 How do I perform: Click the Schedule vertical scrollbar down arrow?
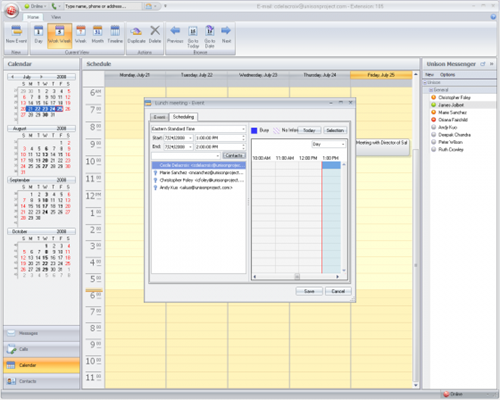pos(416,385)
